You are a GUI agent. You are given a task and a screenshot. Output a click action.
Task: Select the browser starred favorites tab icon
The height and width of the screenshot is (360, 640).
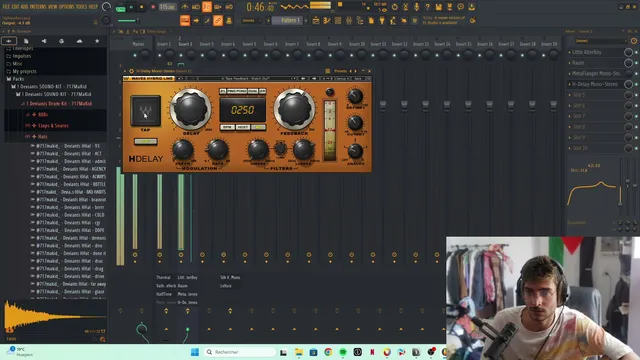point(97,41)
